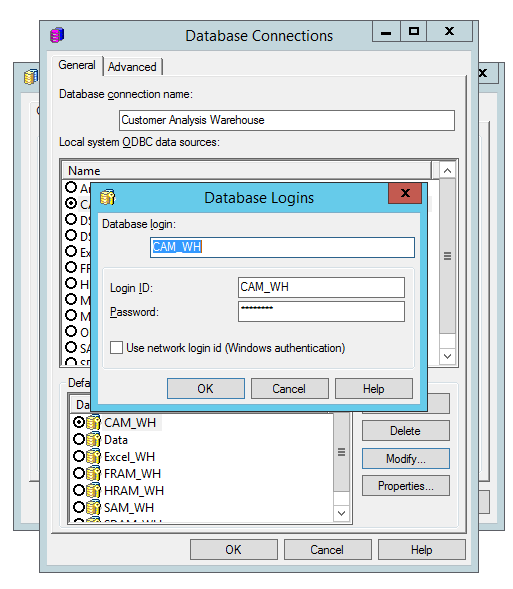Click the Database Connections window title icon

click(x=57, y=35)
